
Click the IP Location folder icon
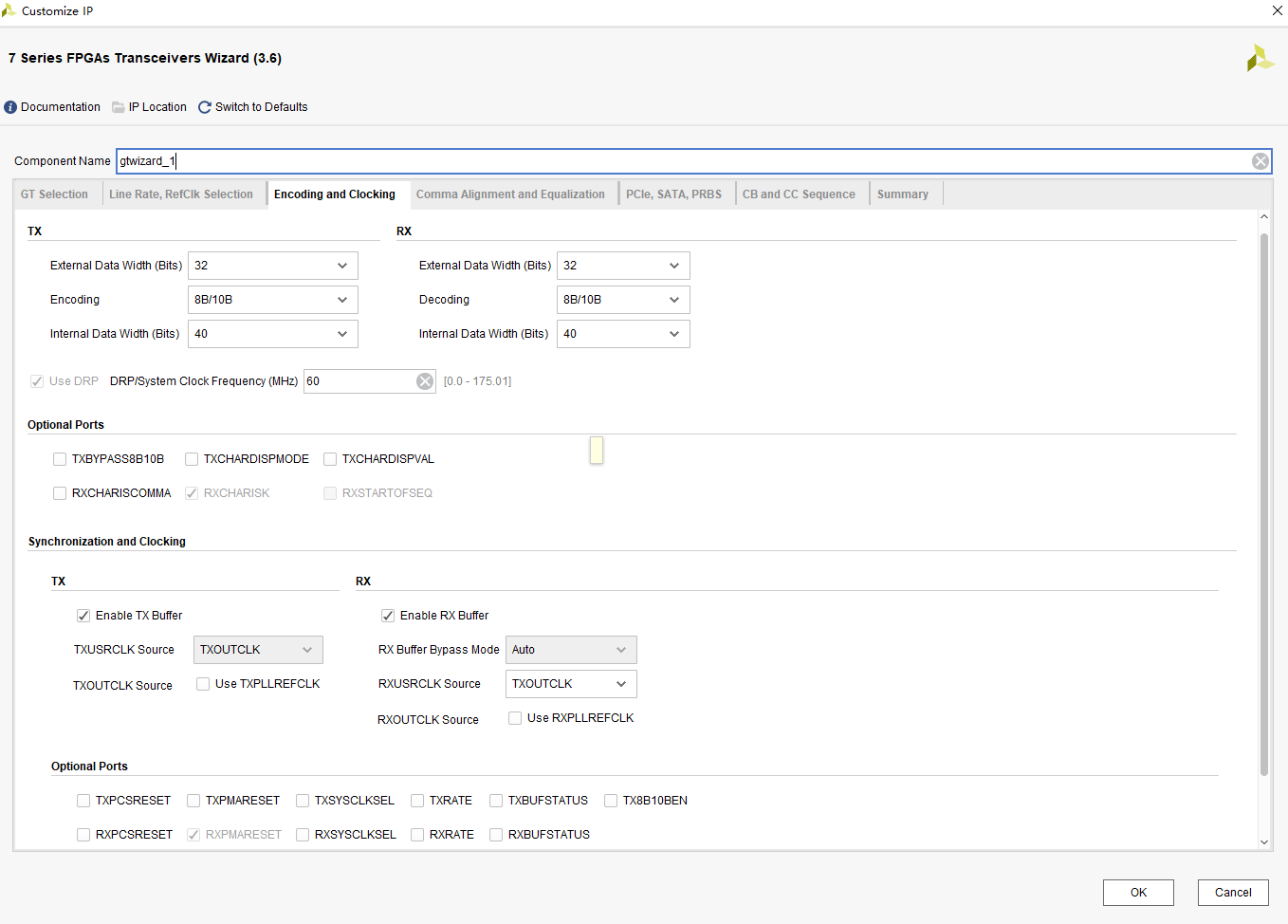pos(119,107)
